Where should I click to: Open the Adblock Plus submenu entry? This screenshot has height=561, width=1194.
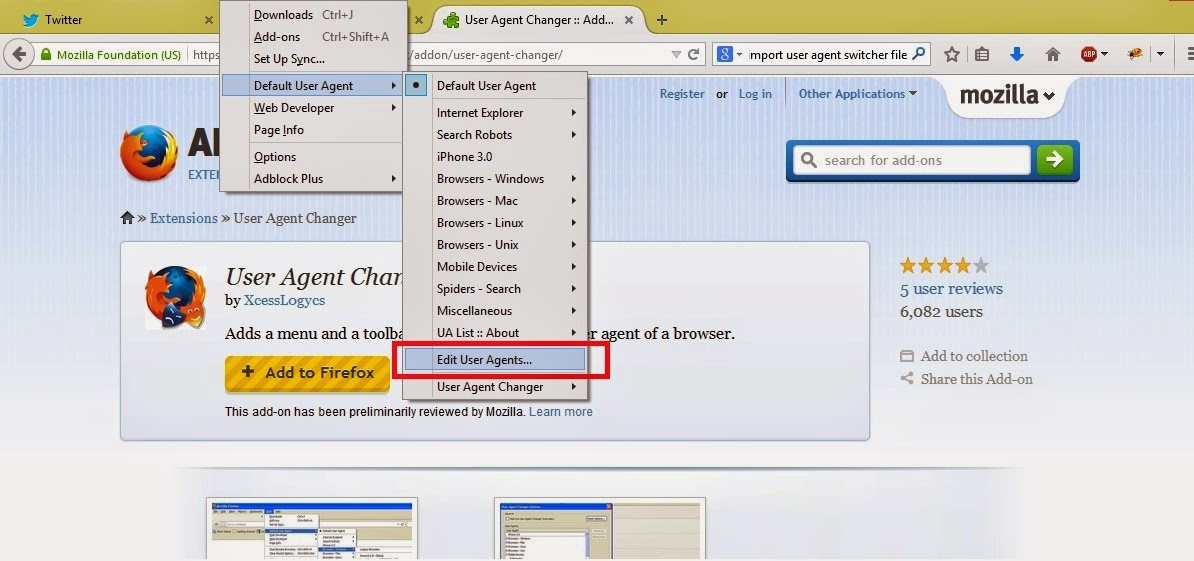tap(311, 179)
